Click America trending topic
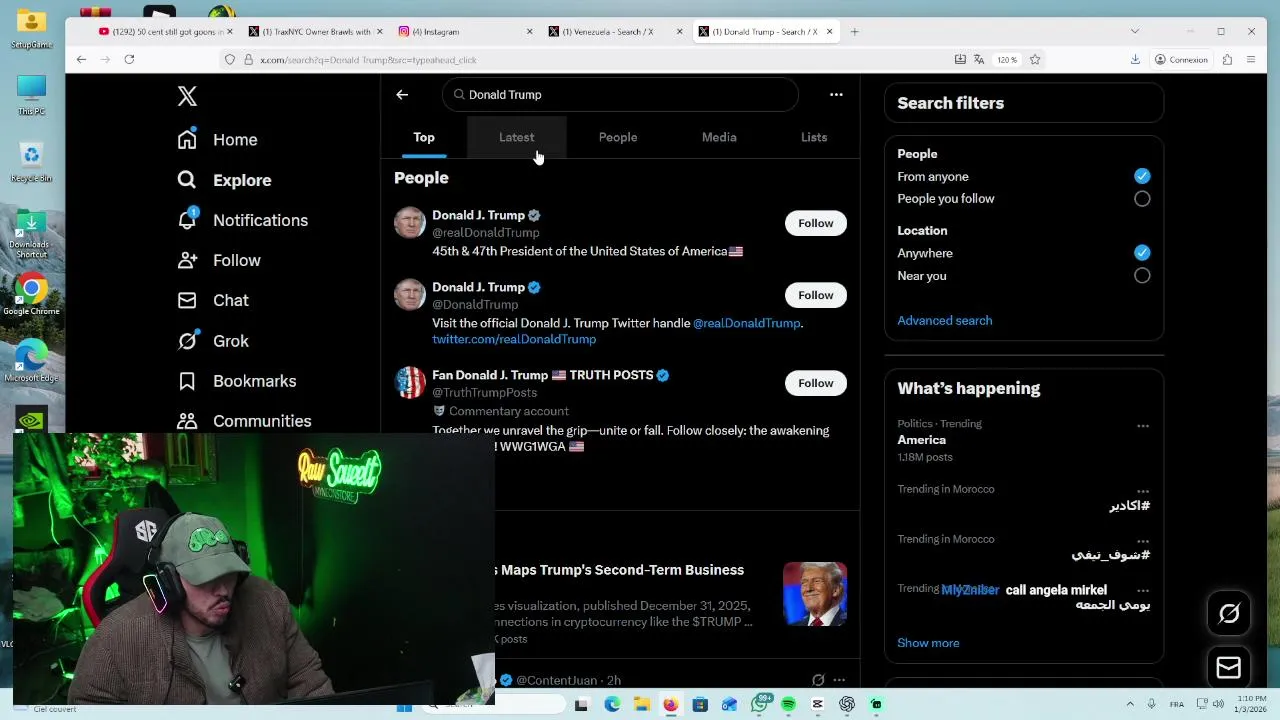This screenshot has width=1280, height=720. pos(921,440)
